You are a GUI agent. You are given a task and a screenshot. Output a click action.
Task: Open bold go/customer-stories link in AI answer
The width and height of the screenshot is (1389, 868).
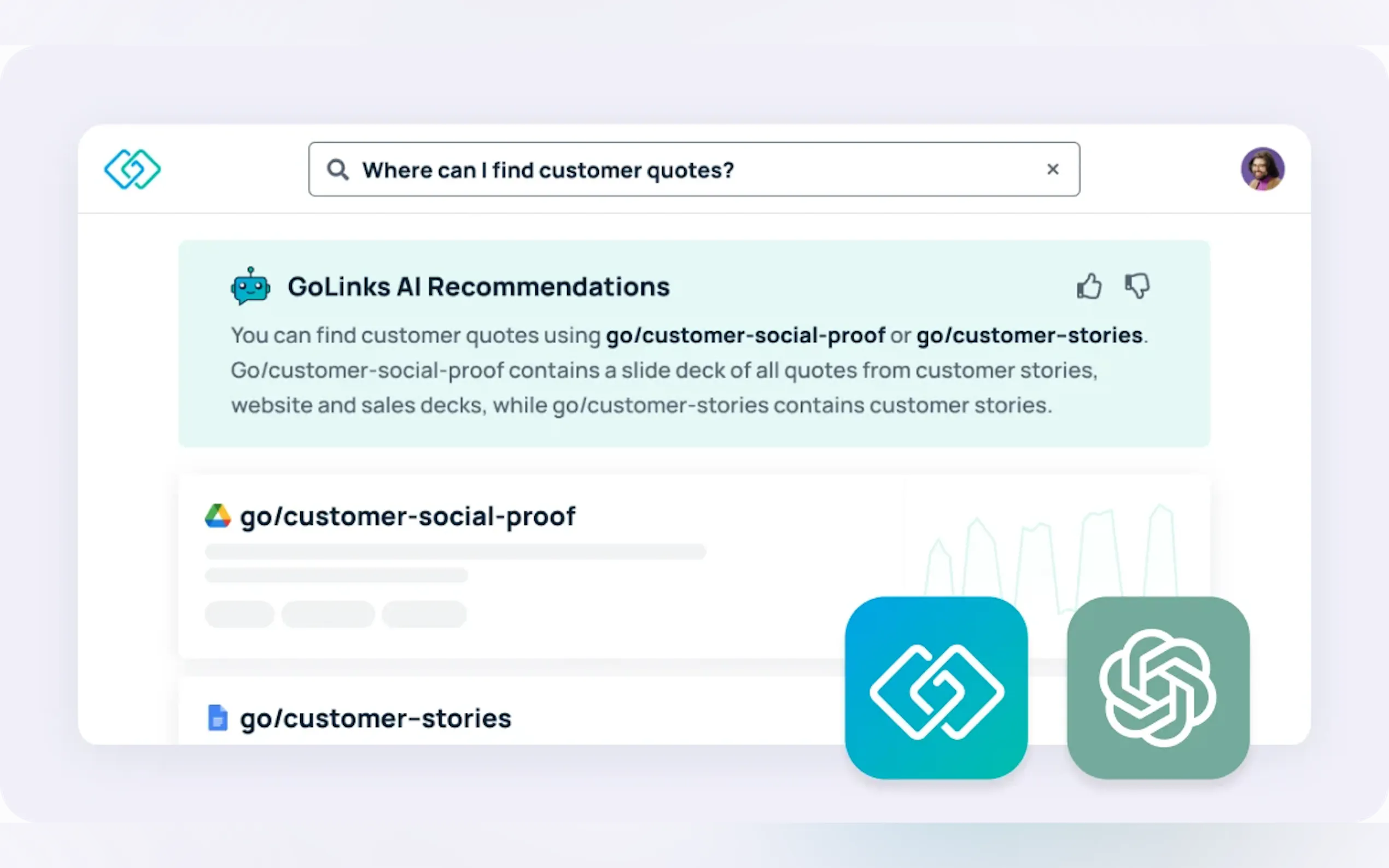(x=1029, y=335)
